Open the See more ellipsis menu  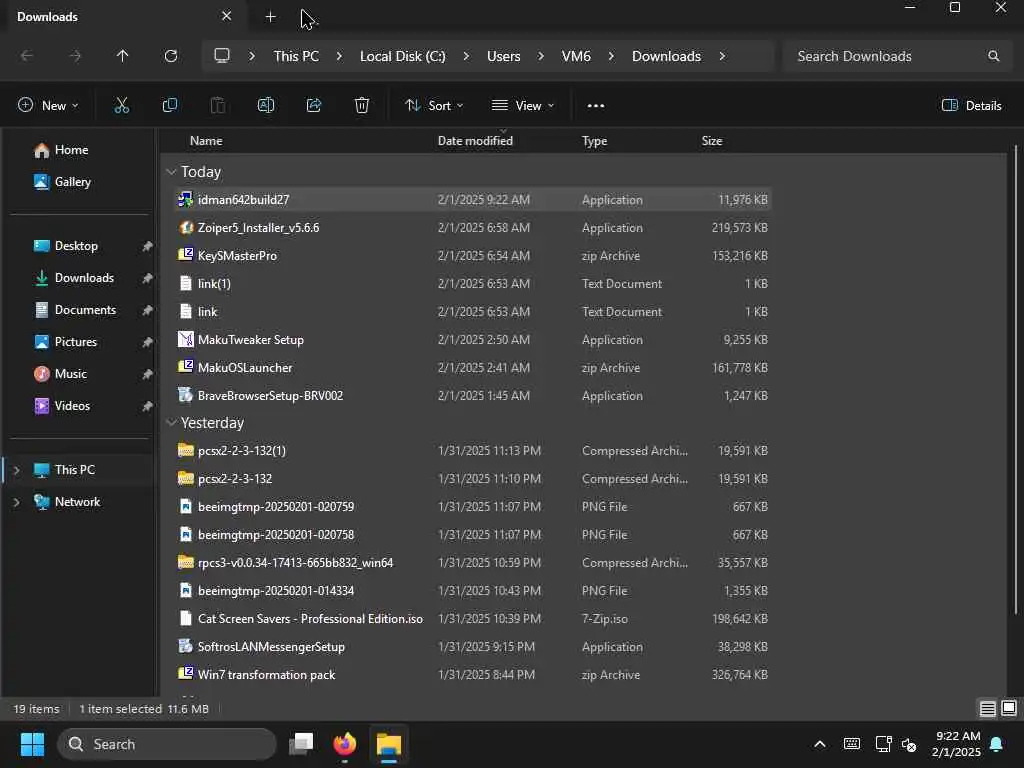[x=596, y=105]
